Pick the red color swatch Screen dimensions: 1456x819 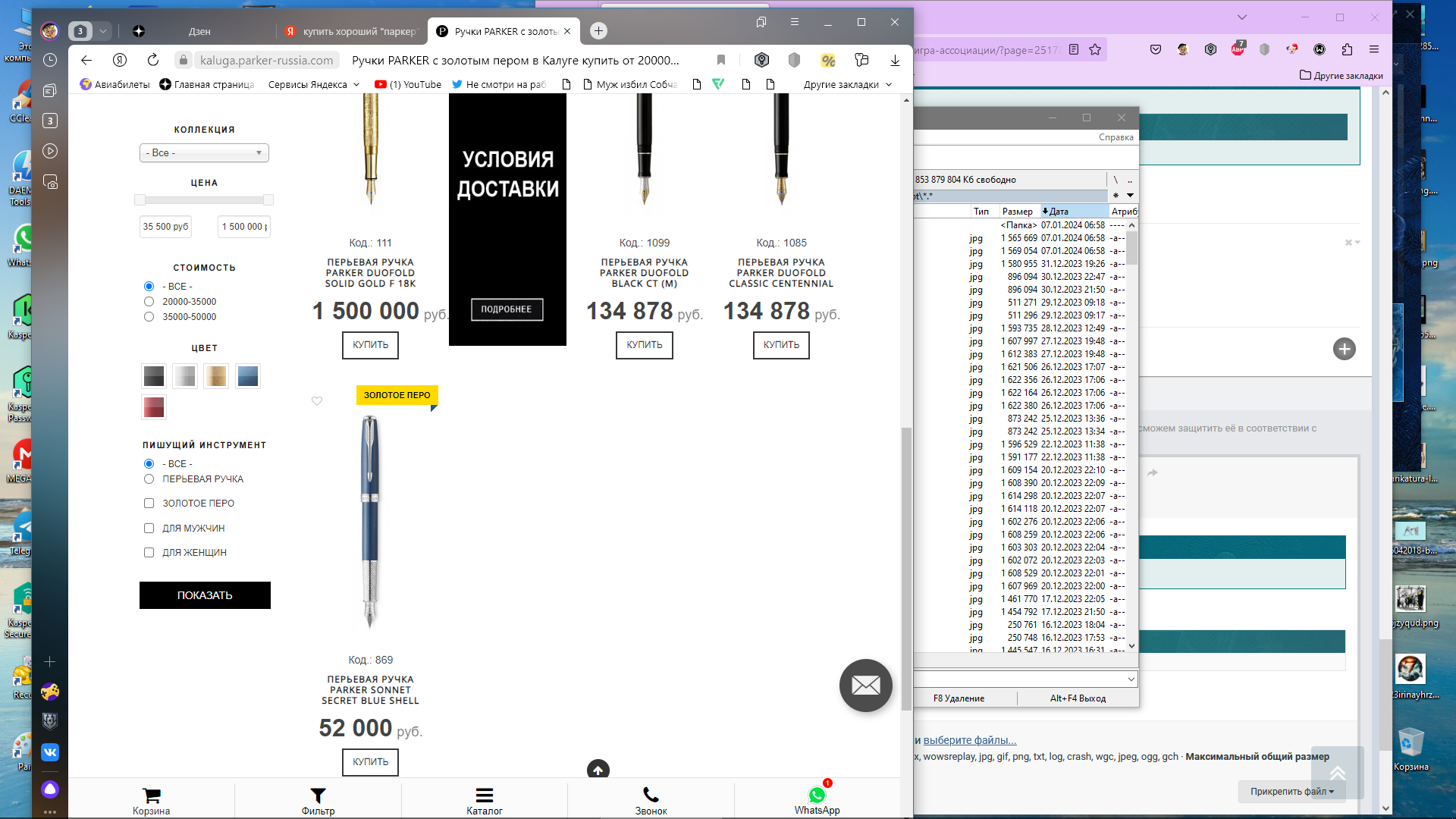point(154,407)
